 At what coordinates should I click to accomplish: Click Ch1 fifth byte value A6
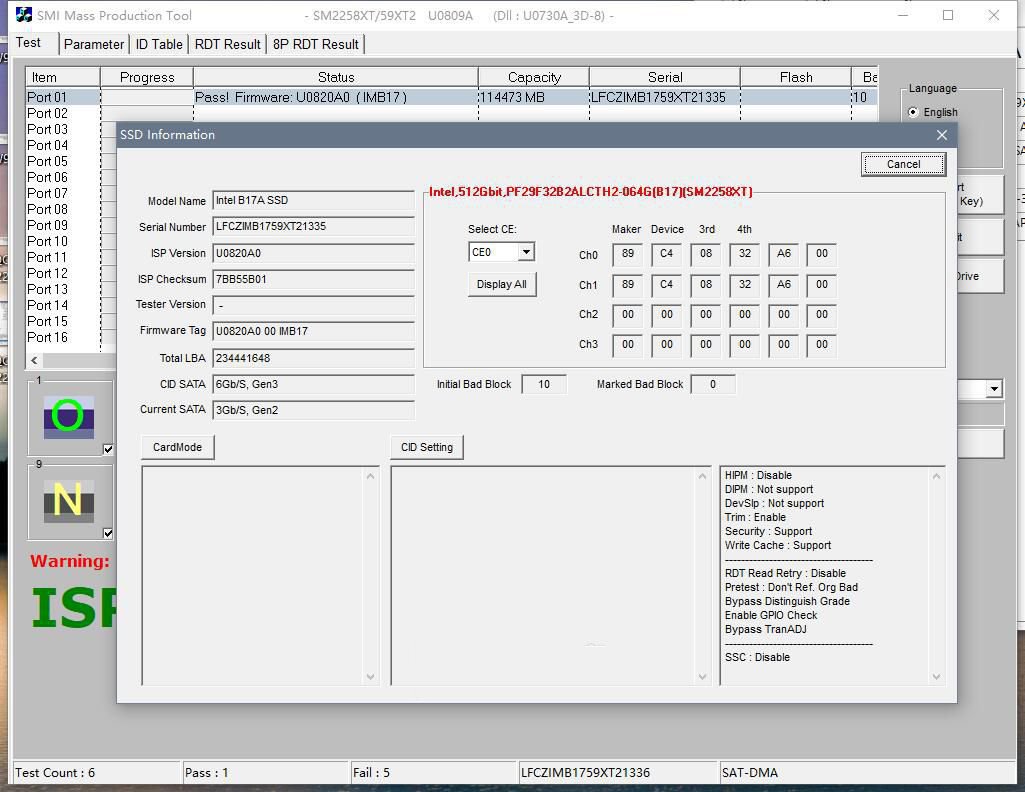point(784,285)
